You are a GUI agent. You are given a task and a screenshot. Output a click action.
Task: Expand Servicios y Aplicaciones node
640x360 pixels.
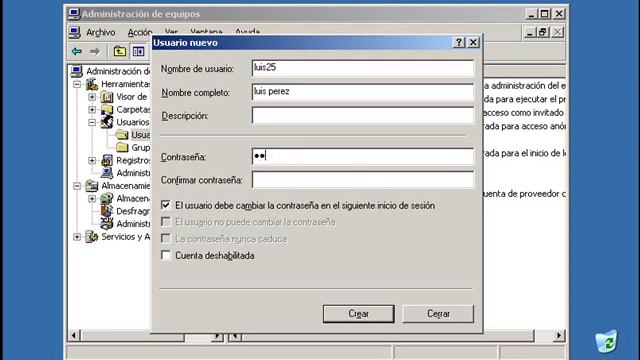(77, 237)
